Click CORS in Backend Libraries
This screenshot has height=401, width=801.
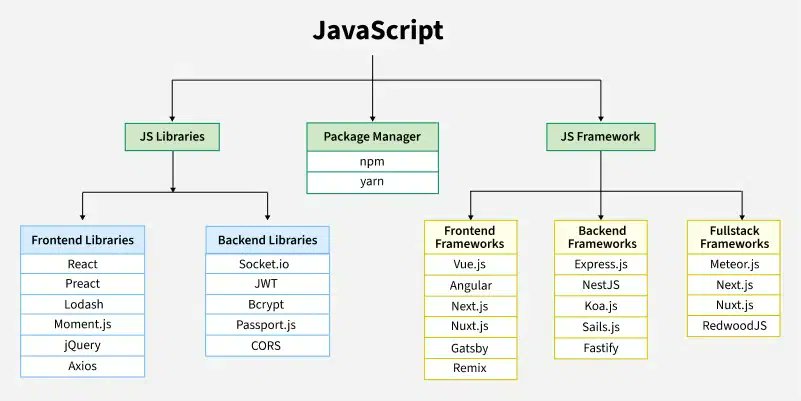point(268,346)
